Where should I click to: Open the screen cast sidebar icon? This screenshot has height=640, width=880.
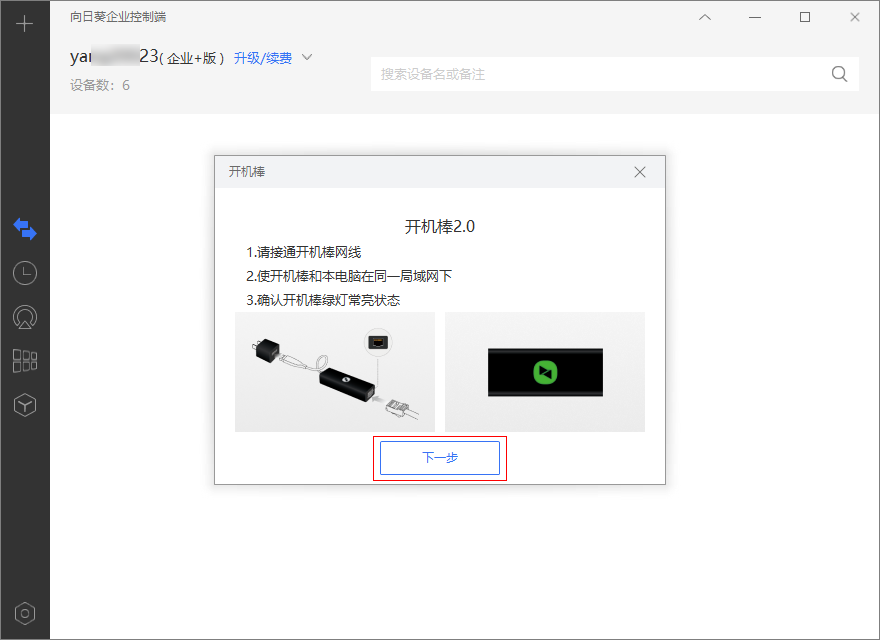pyautogui.click(x=25, y=317)
